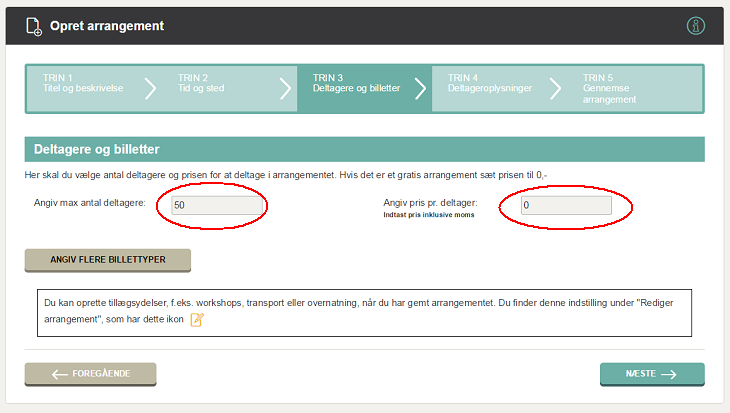Click the chevron arrow after TRIN 1

click(151, 88)
